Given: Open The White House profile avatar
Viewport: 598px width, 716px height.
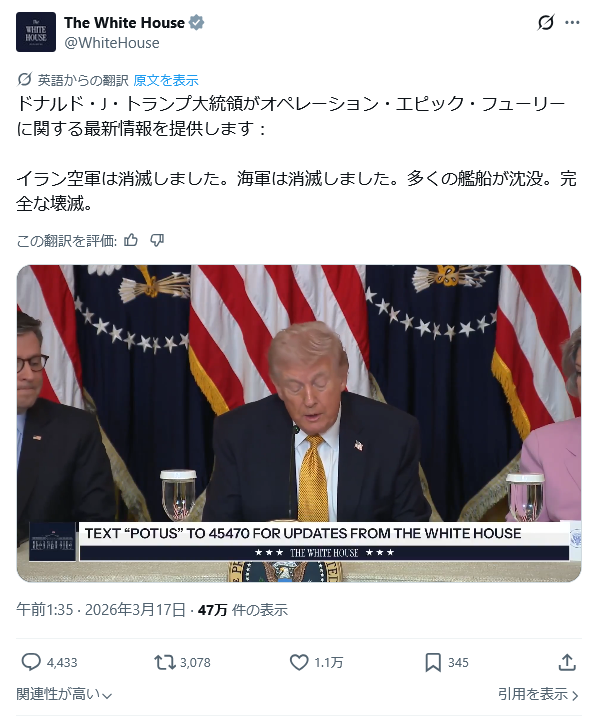Looking at the screenshot, I should [x=36, y=32].
